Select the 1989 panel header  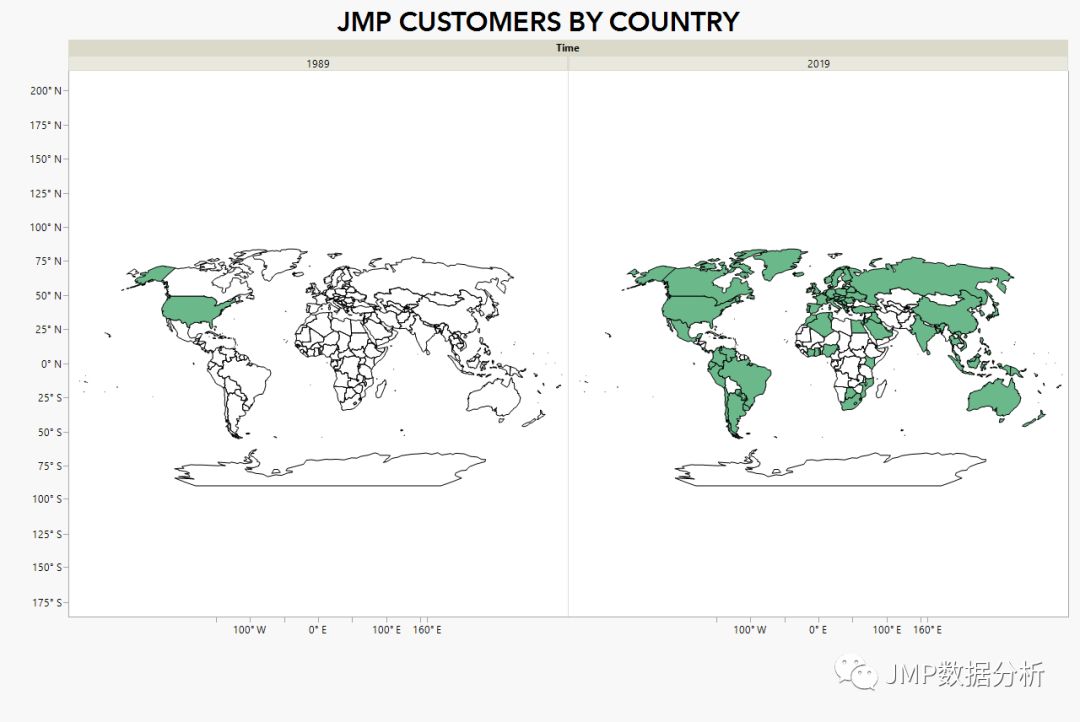click(x=318, y=63)
